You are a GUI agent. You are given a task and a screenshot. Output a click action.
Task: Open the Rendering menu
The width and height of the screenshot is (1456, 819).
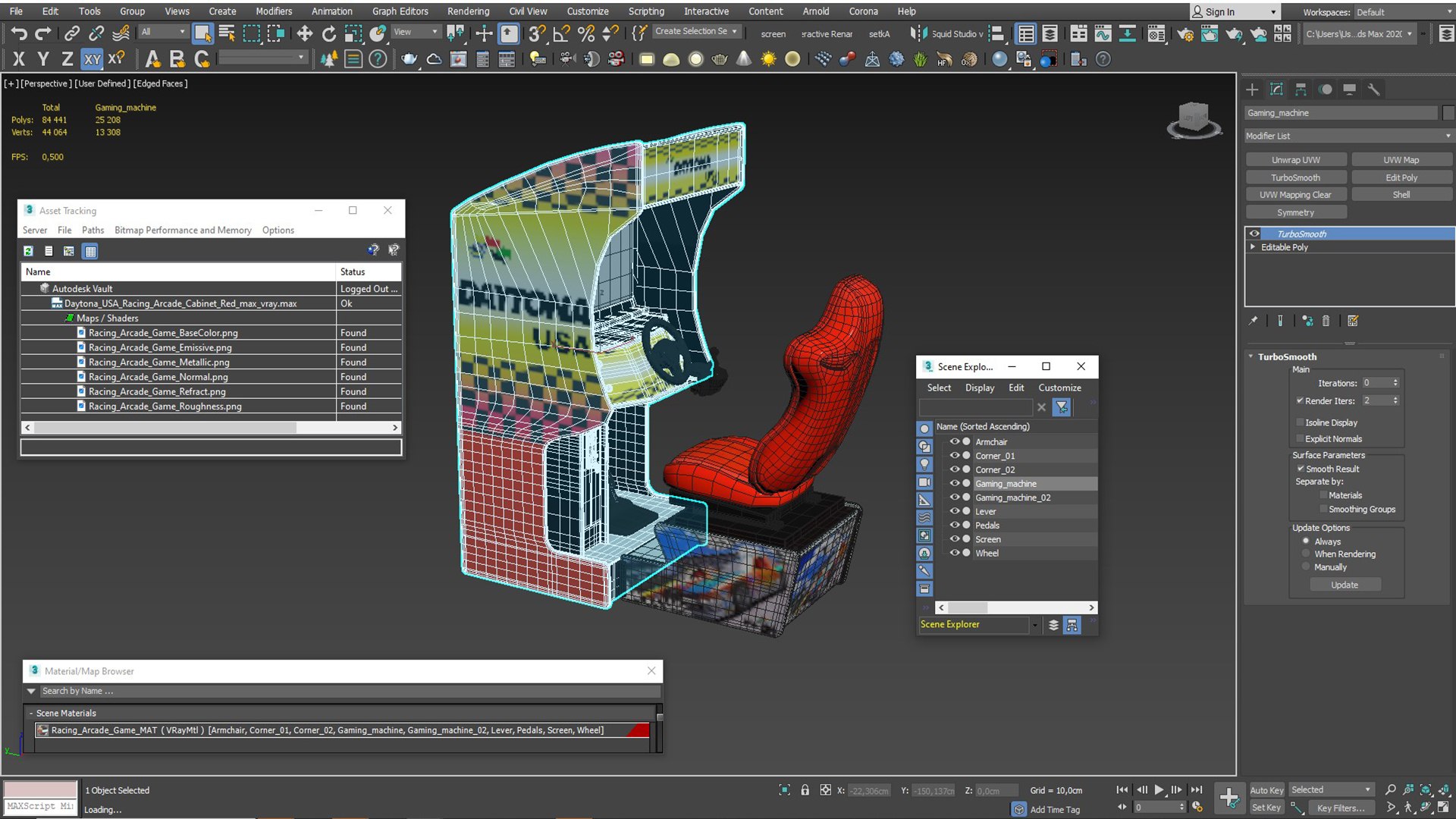[x=468, y=11]
